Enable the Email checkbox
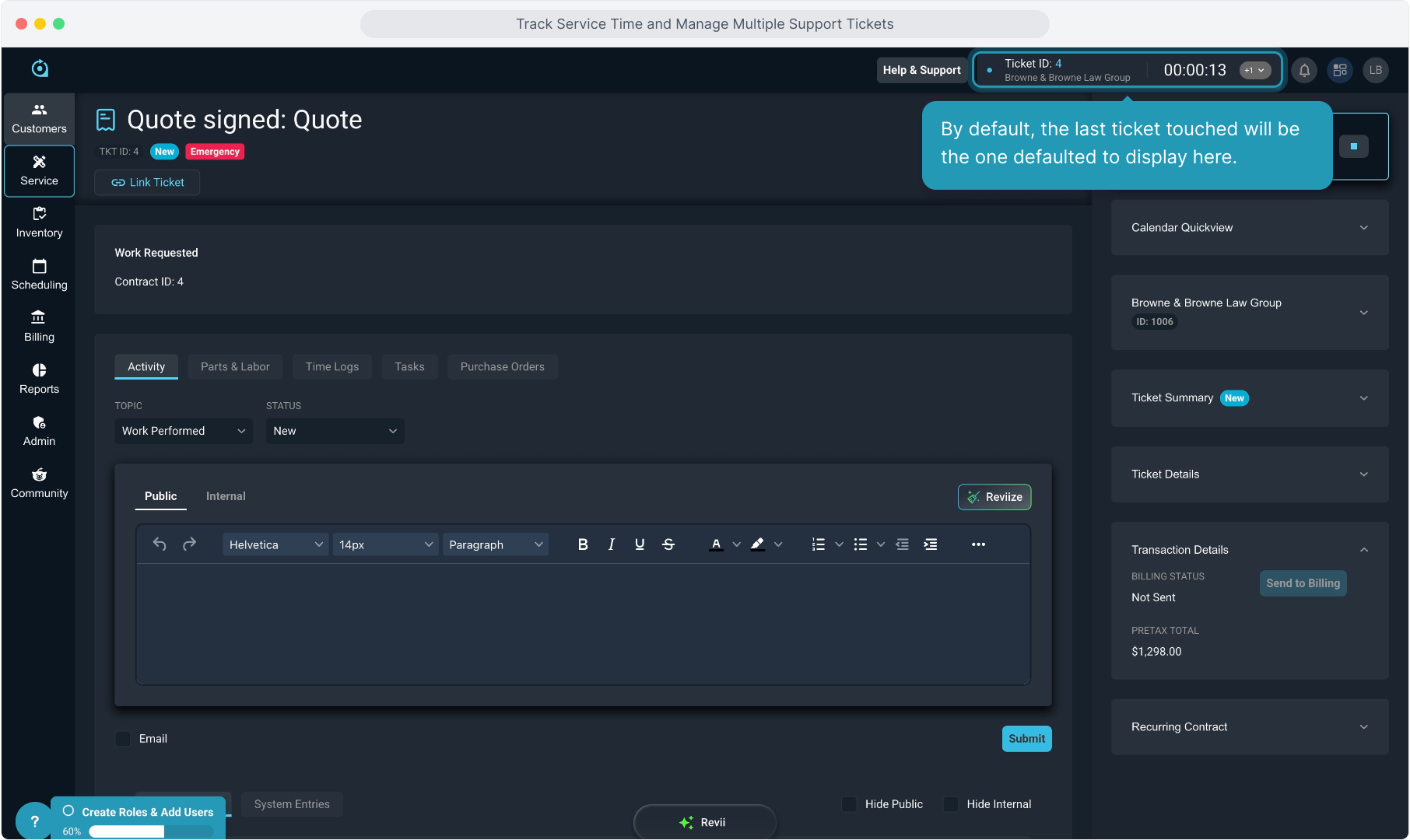This screenshot has width=1410, height=840. pos(123,739)
